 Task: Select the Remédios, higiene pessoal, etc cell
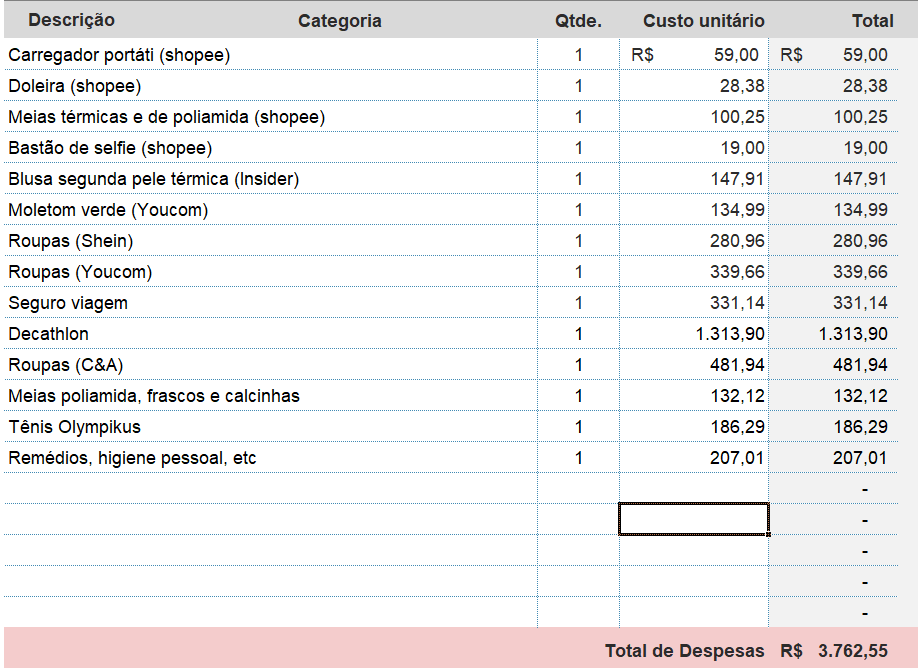click(x=133, y=458)
